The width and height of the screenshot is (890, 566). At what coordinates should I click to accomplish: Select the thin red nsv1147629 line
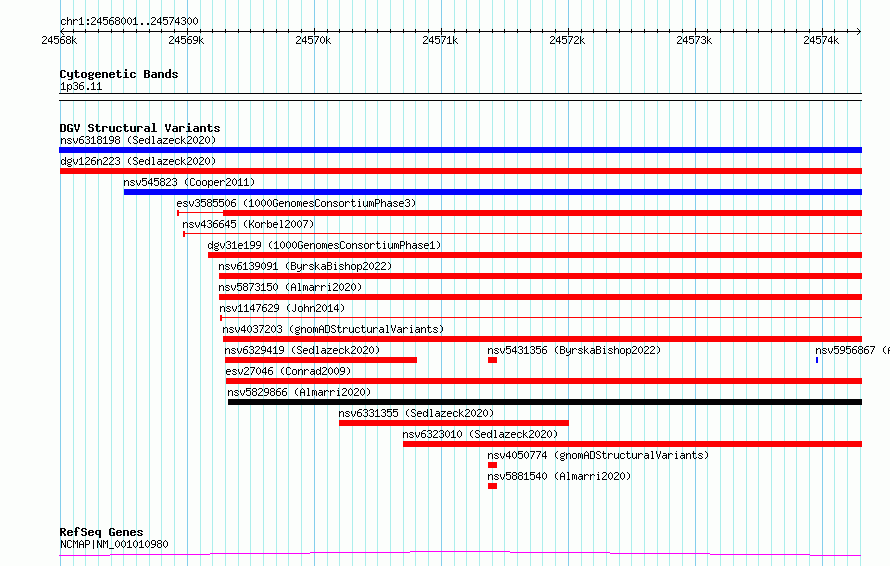pyautogui.click(x=541, y=318)
